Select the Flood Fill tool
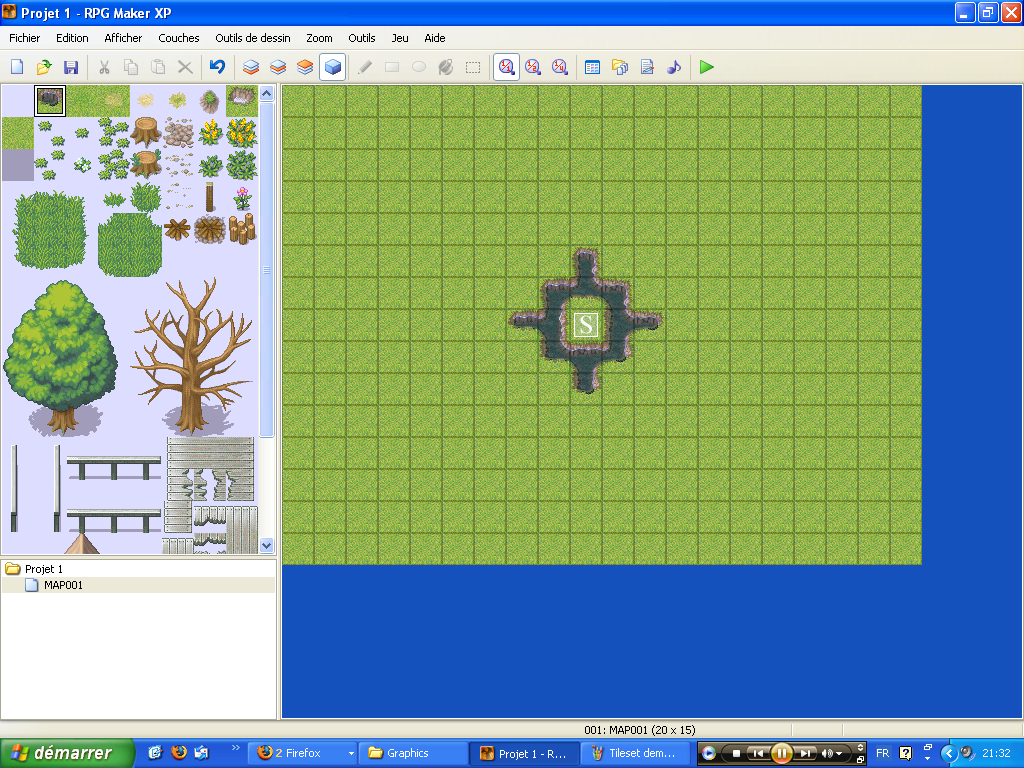The width and height of the screenshot is (1024, 768). pyautogui.click(x=446, y=67)
